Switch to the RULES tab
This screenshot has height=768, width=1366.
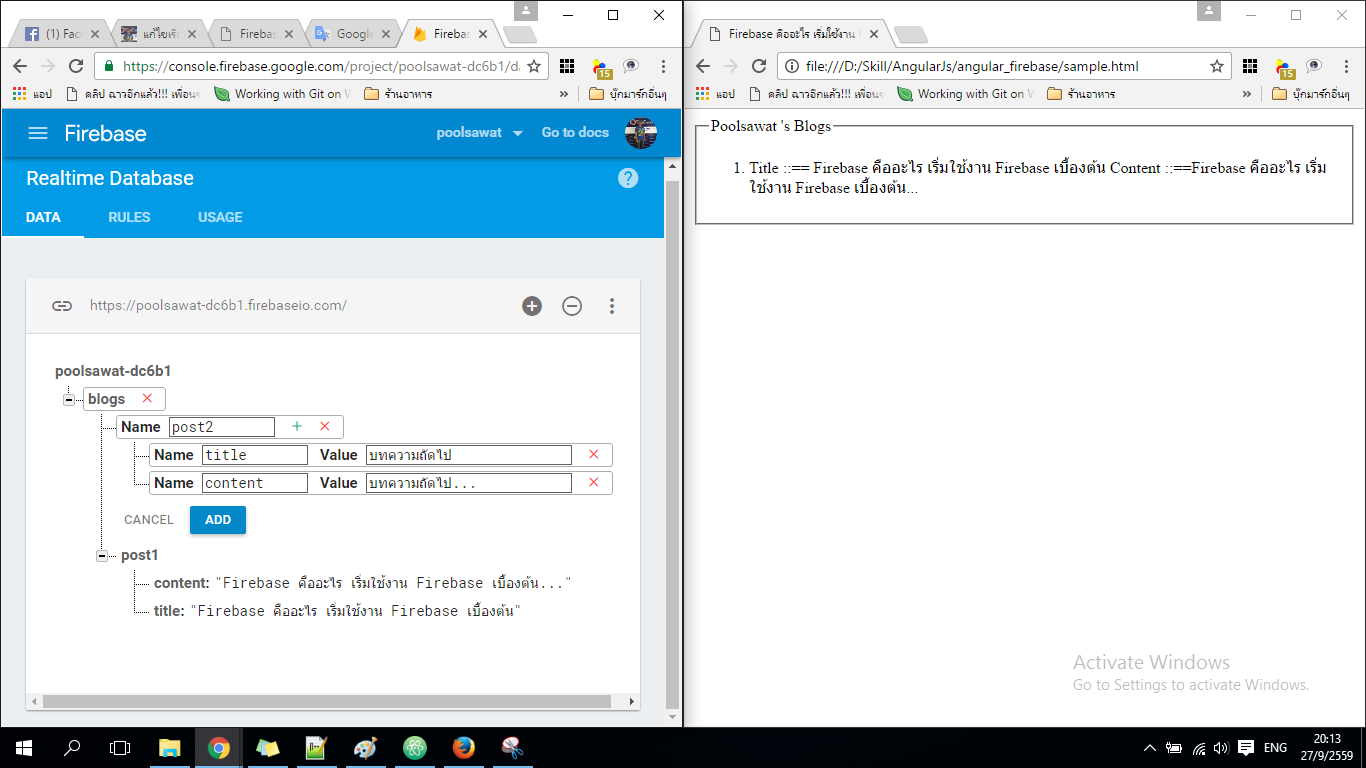tap(129, 217)
